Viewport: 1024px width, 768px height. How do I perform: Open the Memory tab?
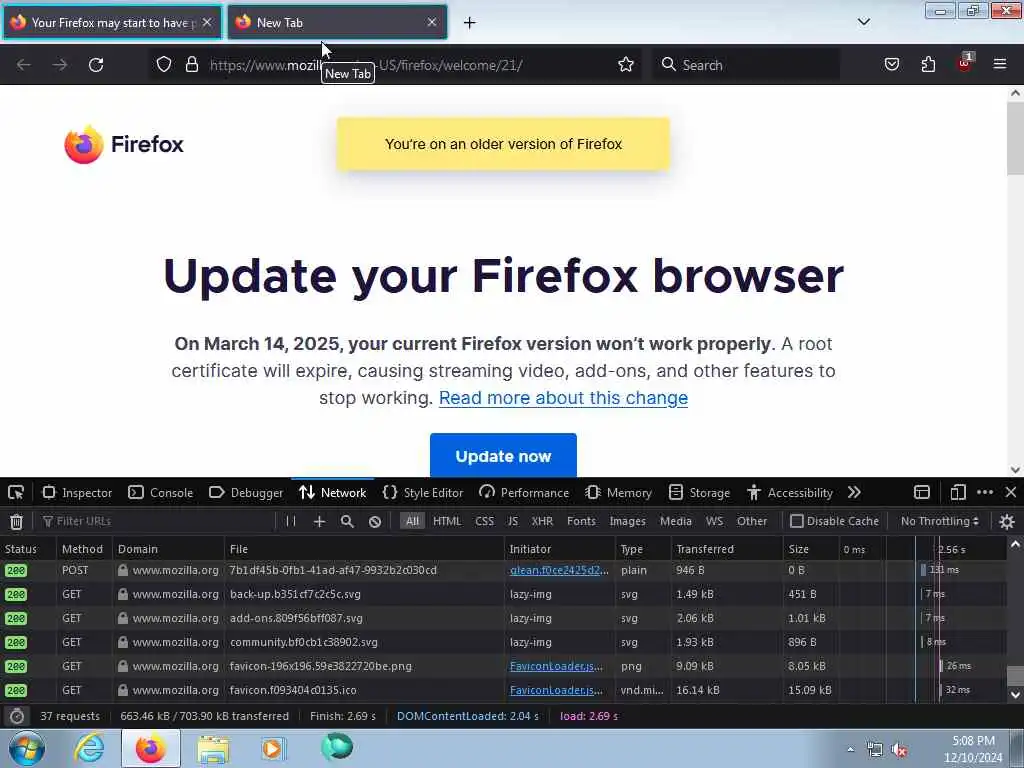pyautogui.click(x=619, y=492)
